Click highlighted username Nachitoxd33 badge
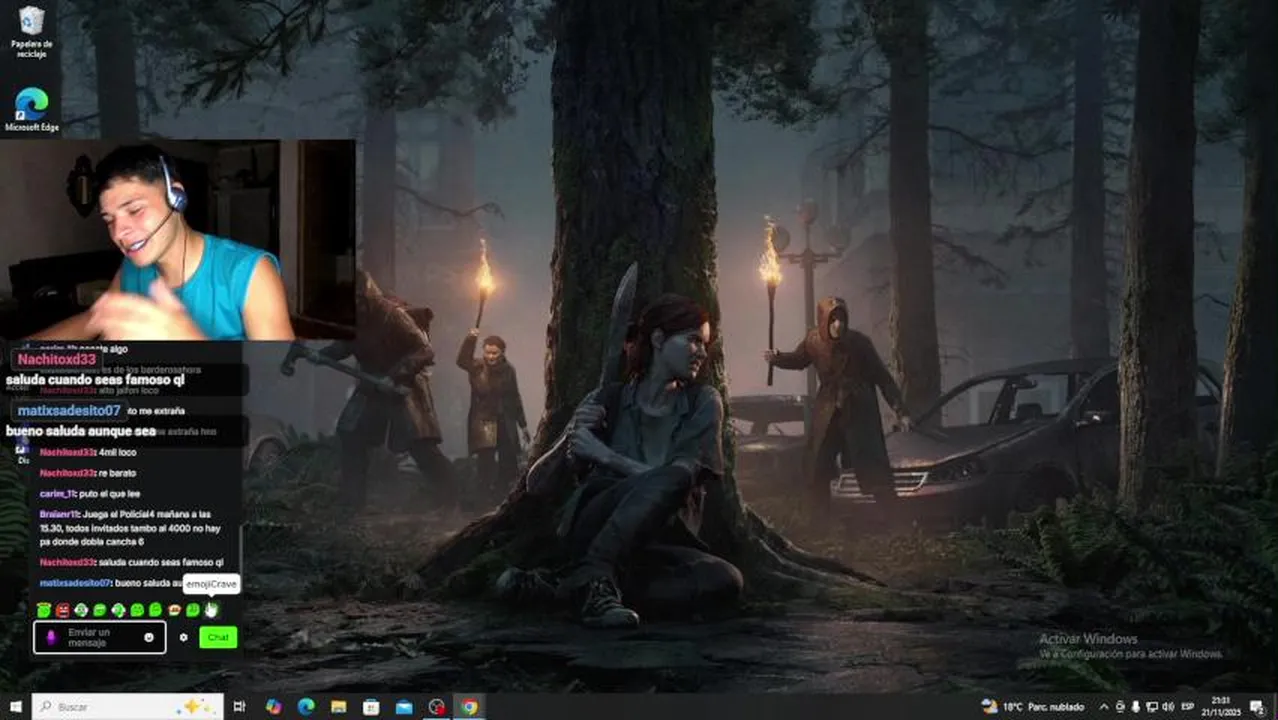 click(57, 359)
